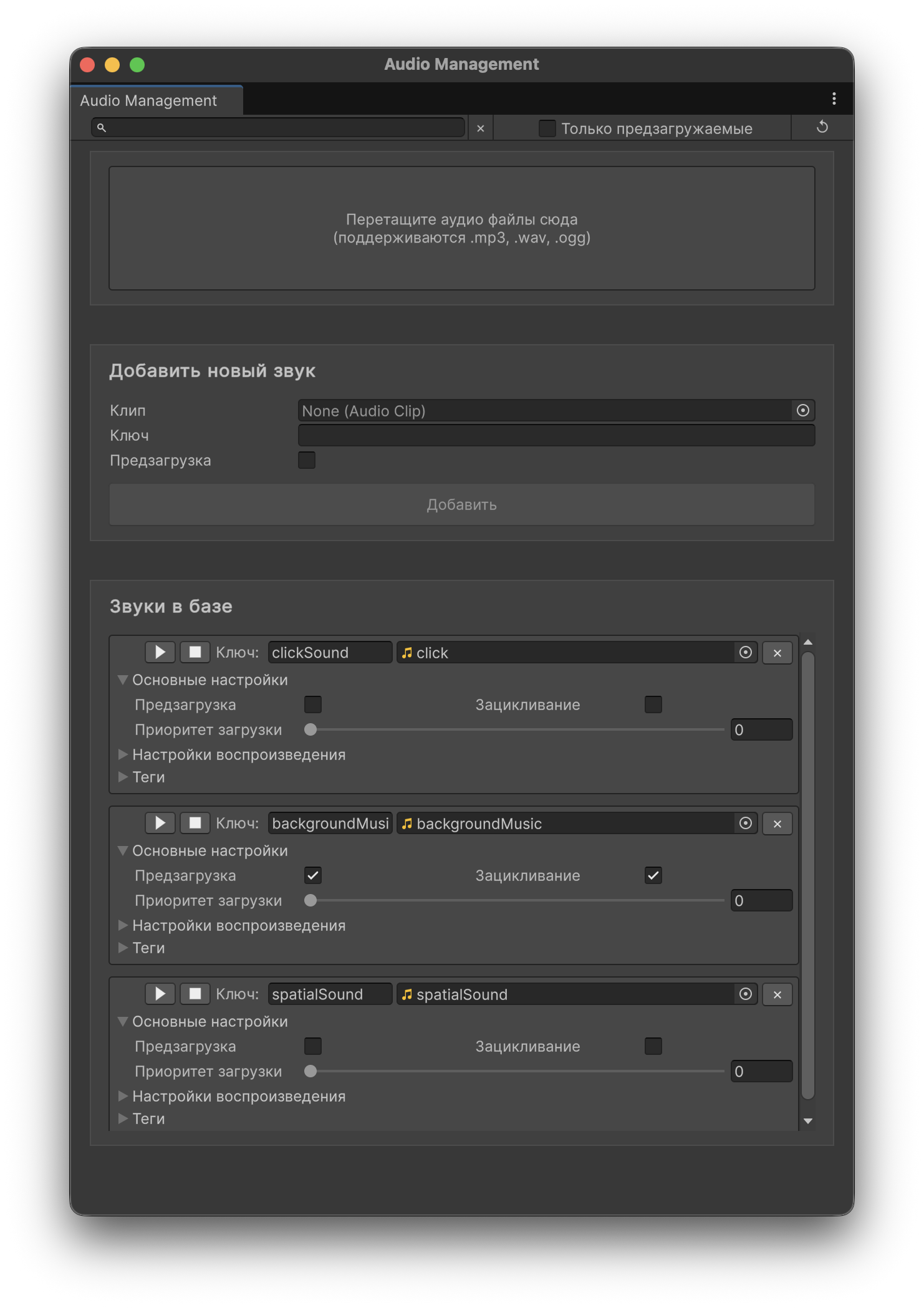Play the clickSound audio preview
Viewport: 924px width, 1308px height.
click(x=160, y=652)
